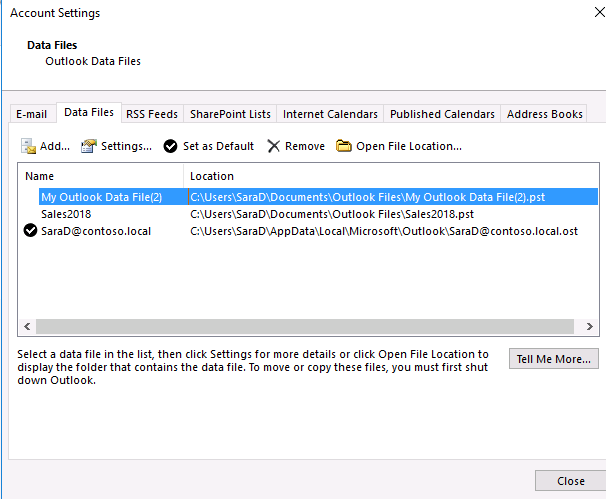This screenshot has height=499, width=606.
Task: Switch to the E-mail tab
Action: (31, 114)
